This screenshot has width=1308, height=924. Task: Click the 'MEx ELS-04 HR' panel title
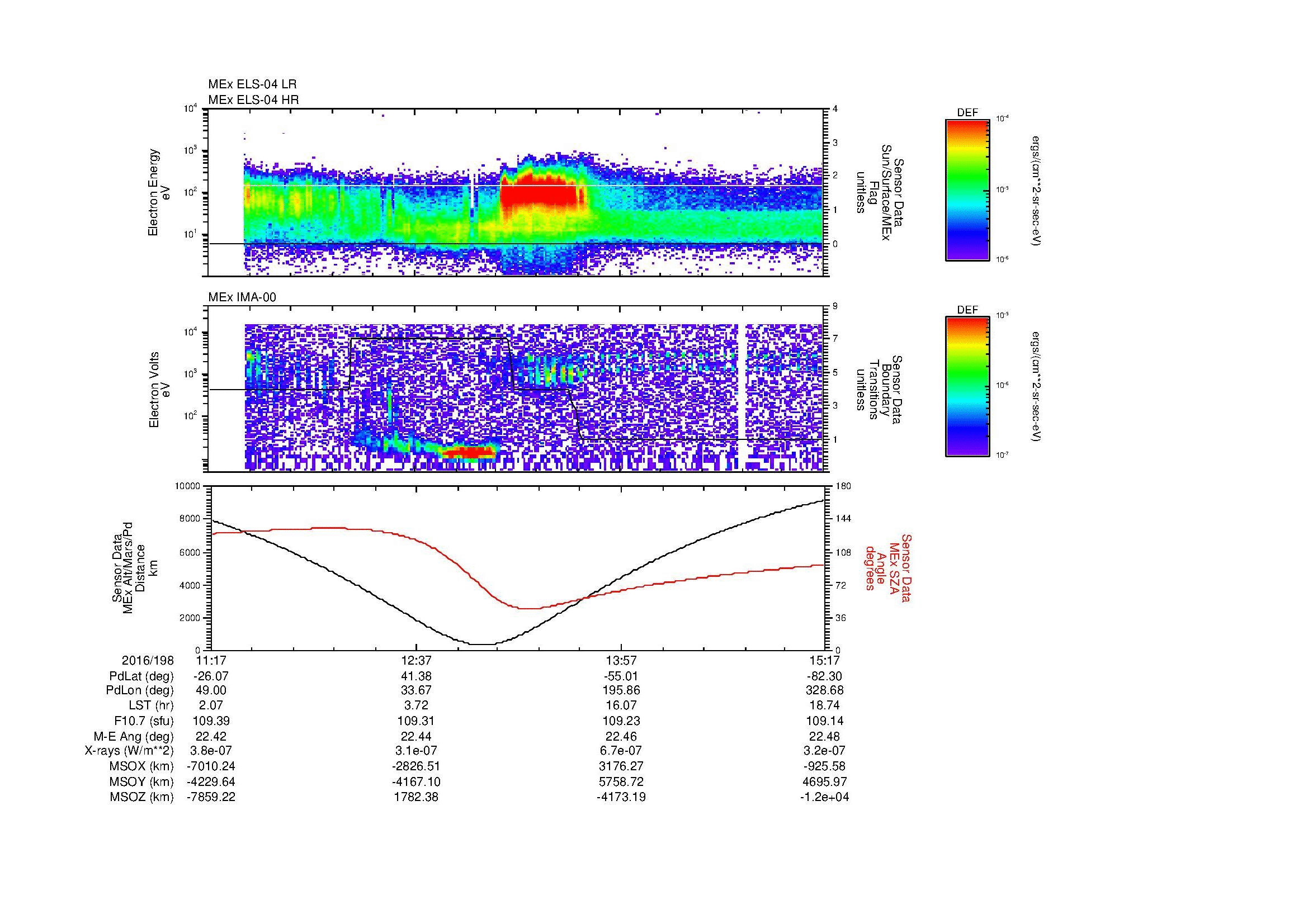point(253,99)
